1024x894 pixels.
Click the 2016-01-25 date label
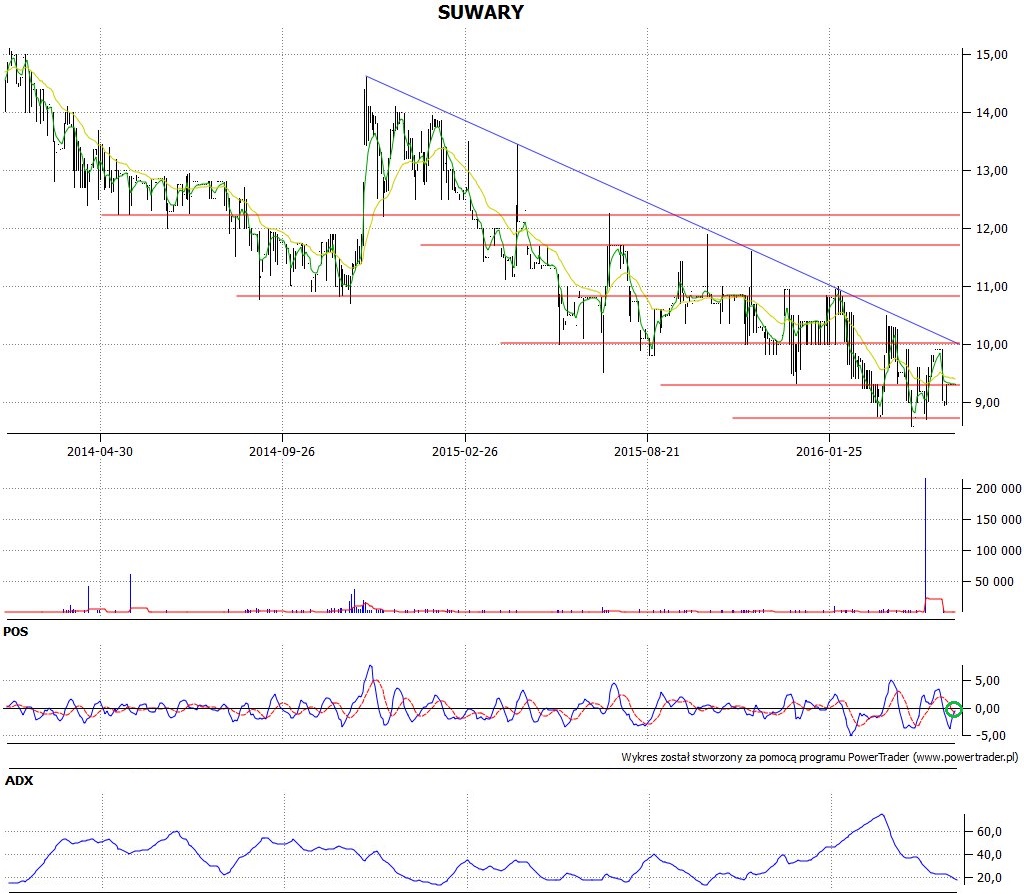pyautogui.click(x=829, y=451)
